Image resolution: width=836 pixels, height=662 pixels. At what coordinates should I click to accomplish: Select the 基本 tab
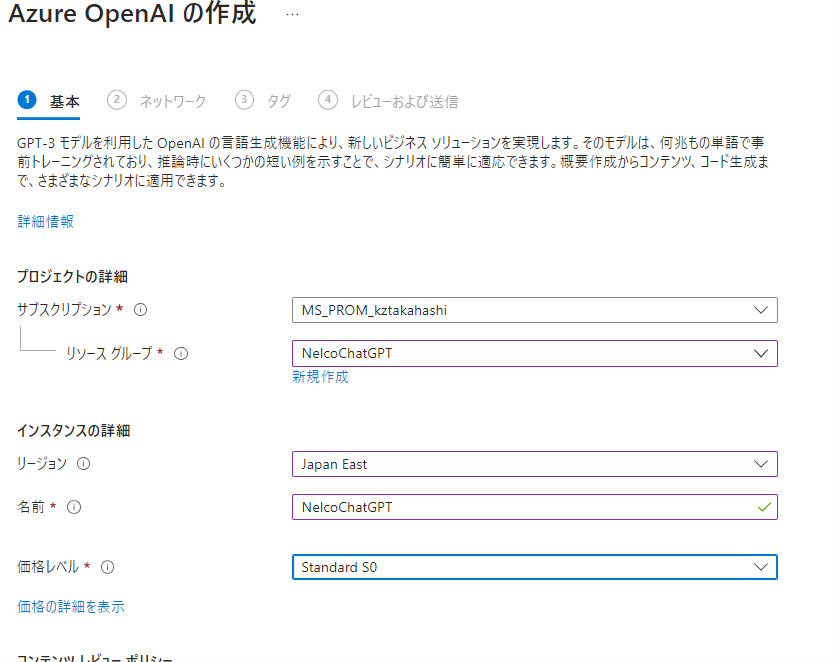pyautogui.click(x=65, y=101)
